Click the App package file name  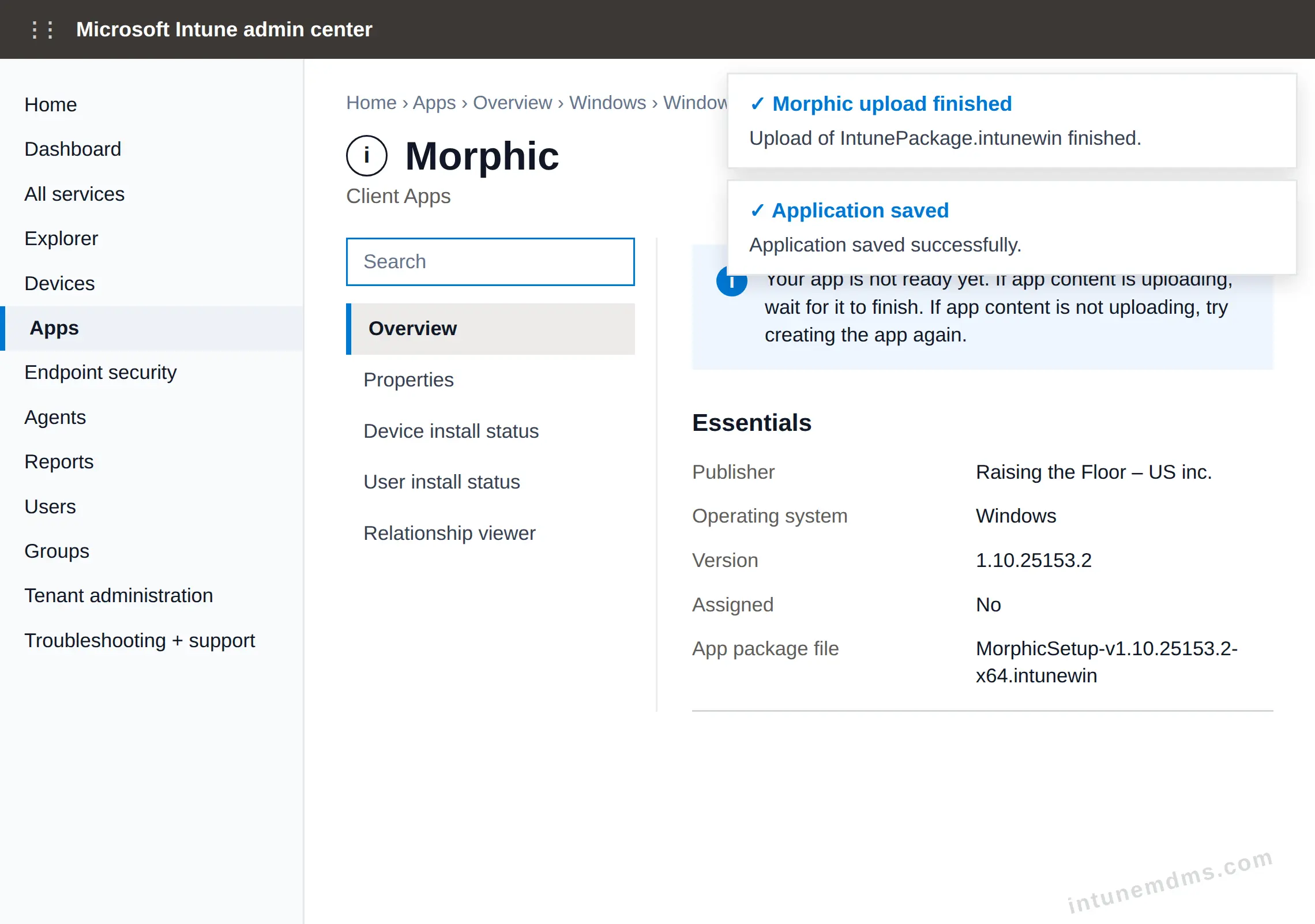pyautogui.click(x=1106, y=662)
